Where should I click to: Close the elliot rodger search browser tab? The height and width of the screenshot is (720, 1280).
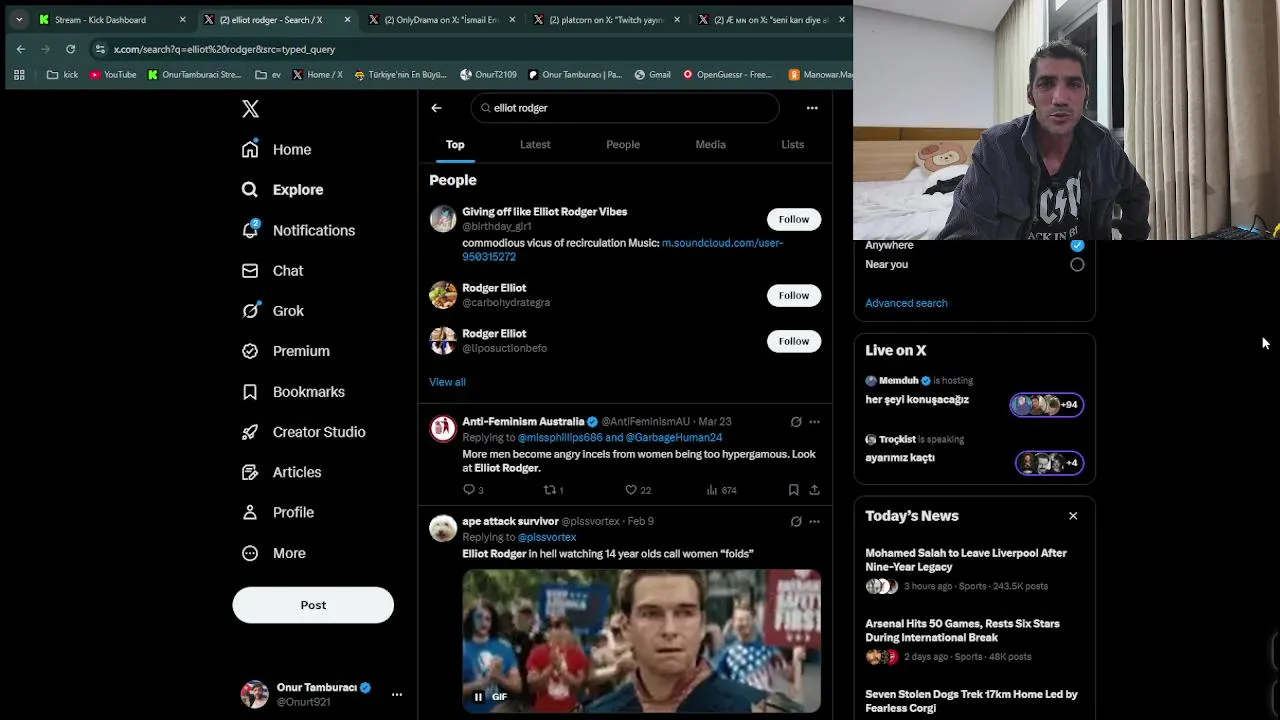pos(347,19)
